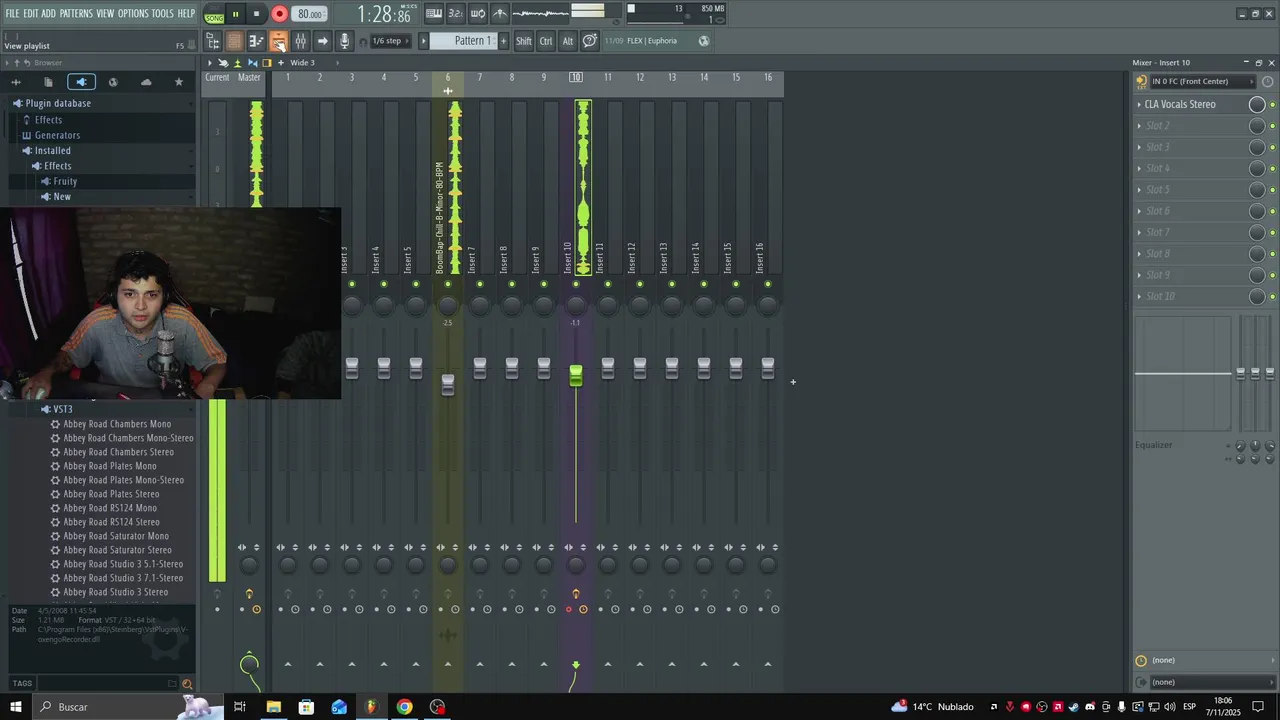Toggle the metronome icon
The image size is (1280, 720).
point(500,14)
